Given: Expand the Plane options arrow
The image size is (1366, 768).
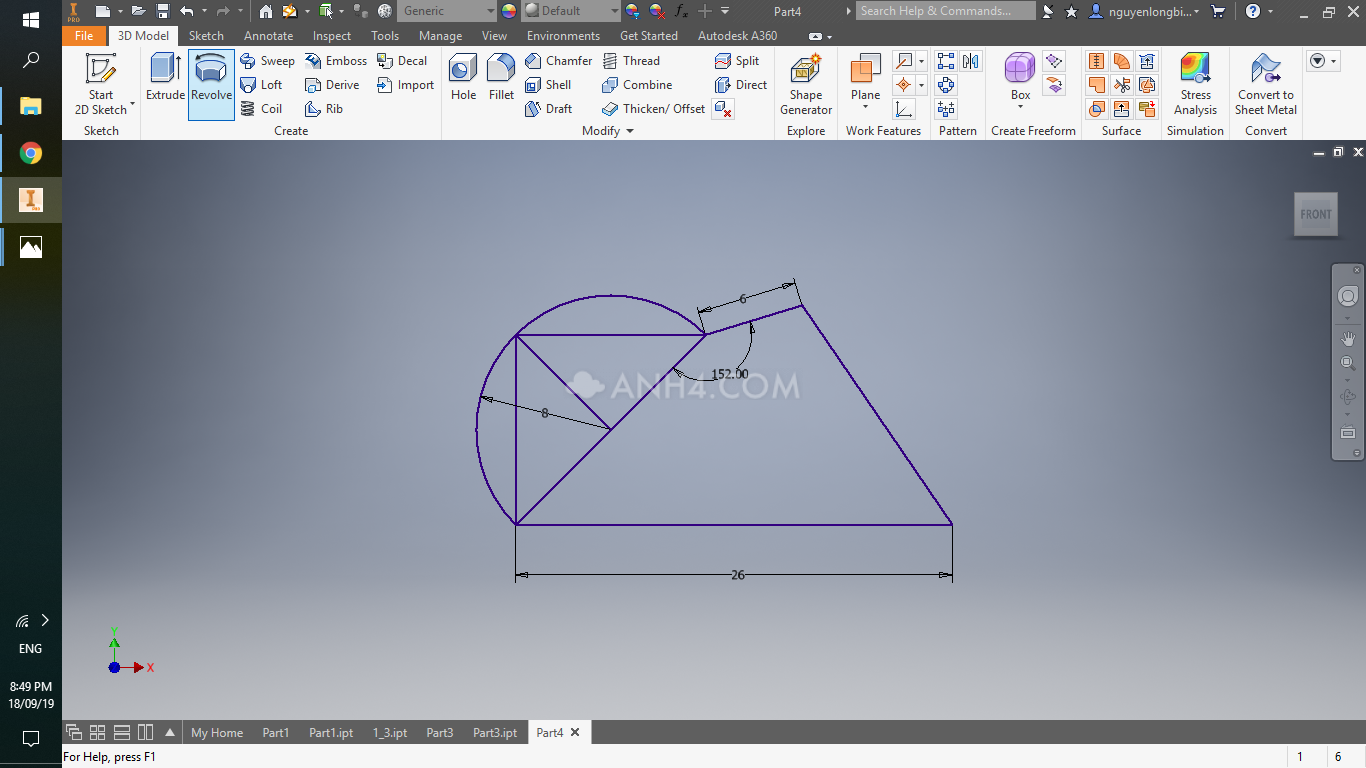Looking at the screenshot, I should point(865,107).
